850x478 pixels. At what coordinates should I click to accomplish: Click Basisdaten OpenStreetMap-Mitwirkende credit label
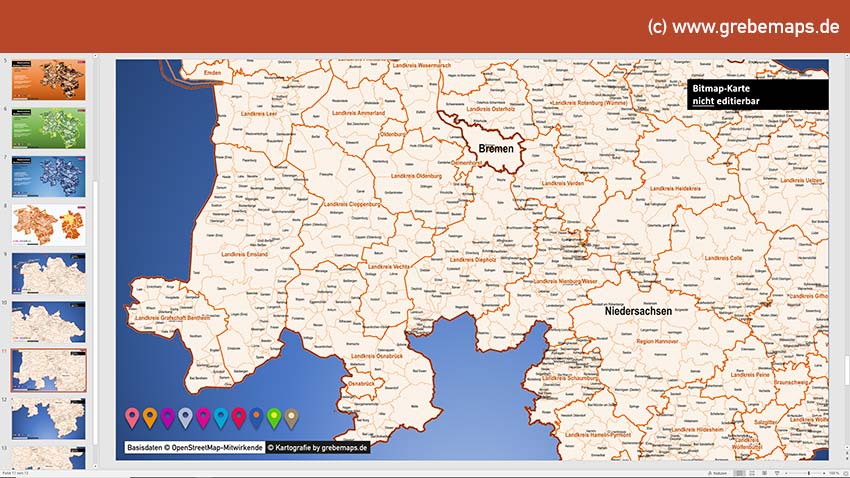tap(195, 448)
